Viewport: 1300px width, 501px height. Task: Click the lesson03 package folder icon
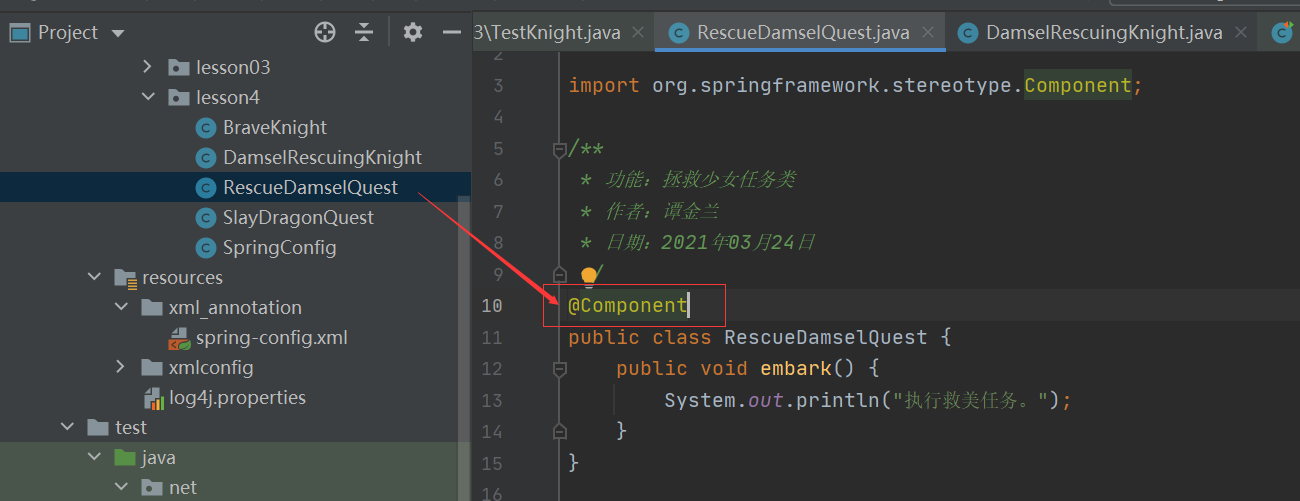(x=178, y=67)
